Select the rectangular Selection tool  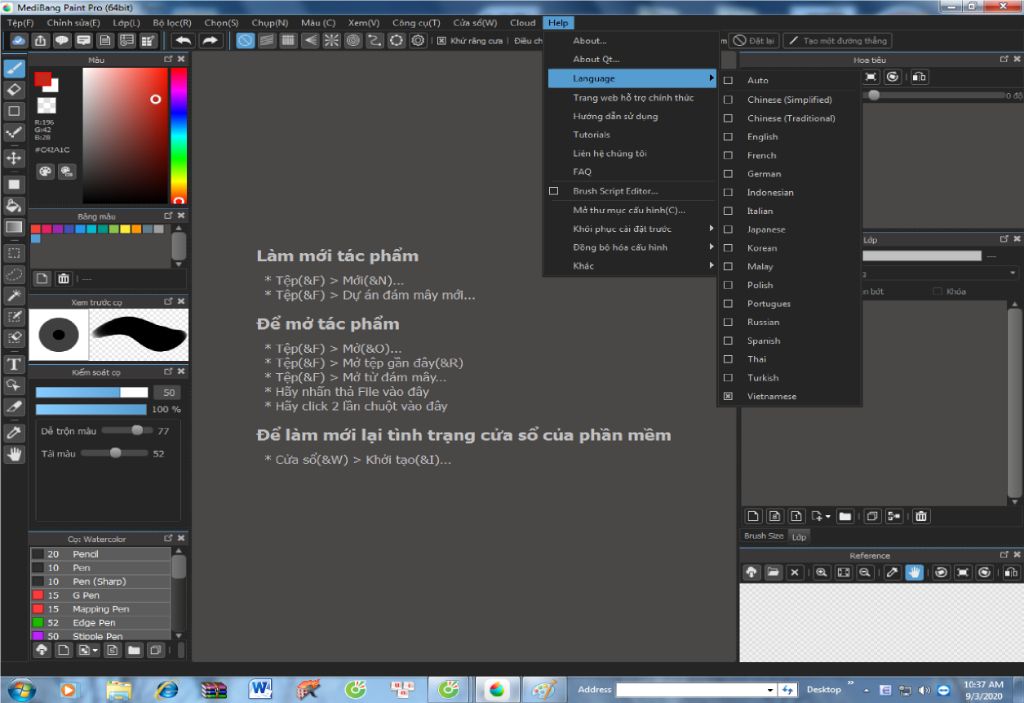click(x=14, y=253)
